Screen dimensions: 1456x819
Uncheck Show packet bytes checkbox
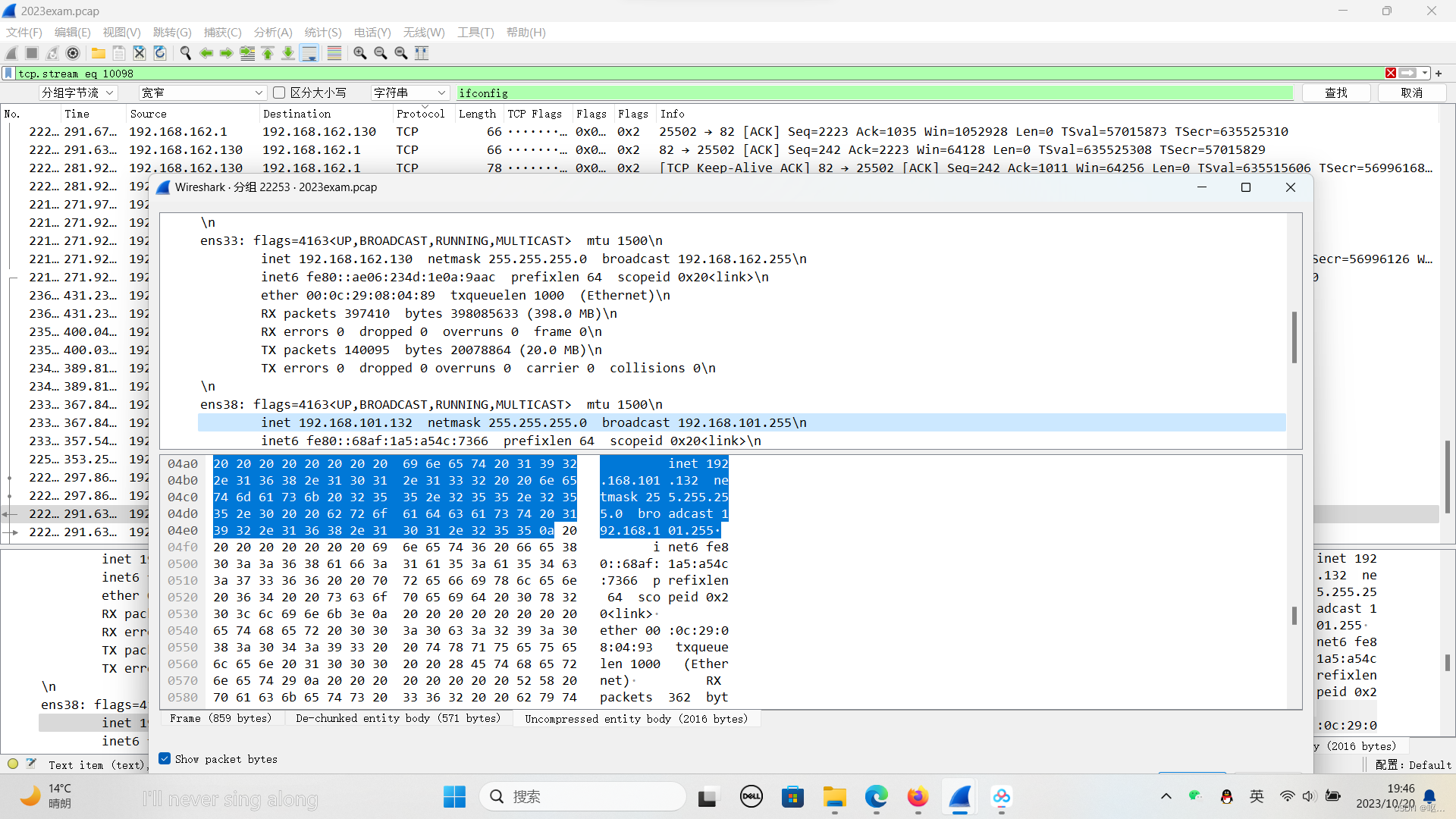(165, 758)
